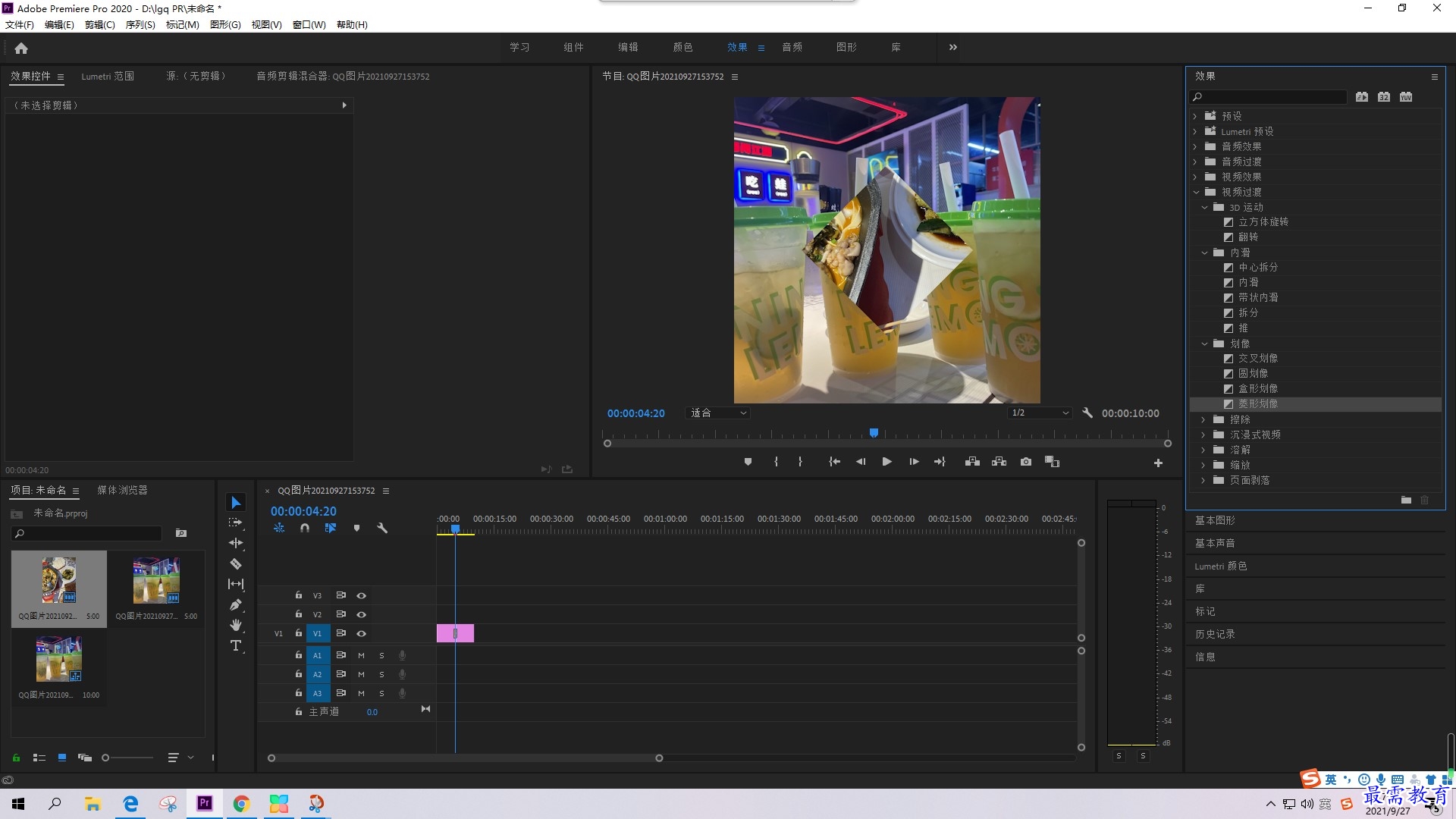
Task: Click the Extract button
Action: point(999,462)
